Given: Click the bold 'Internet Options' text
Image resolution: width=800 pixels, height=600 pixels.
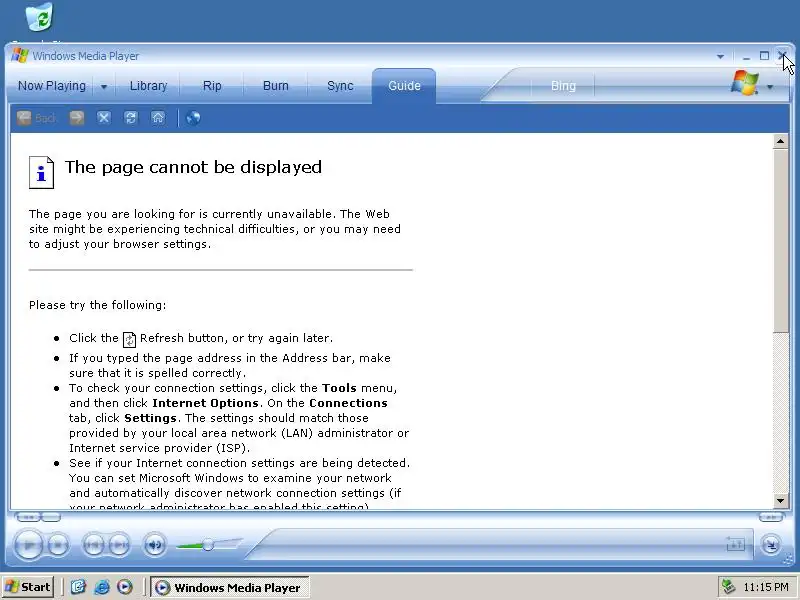Looking at the screenshot, I should 205,403.
